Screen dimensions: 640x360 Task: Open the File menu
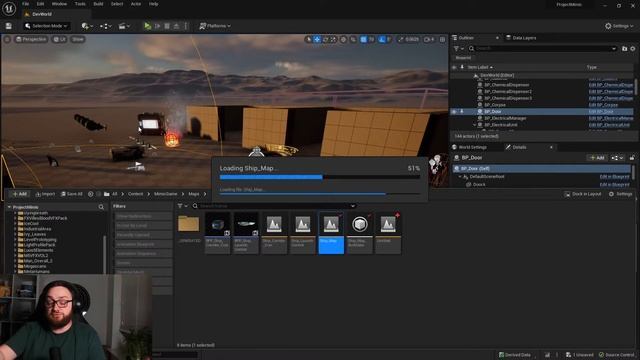click(x=25, y=4)
